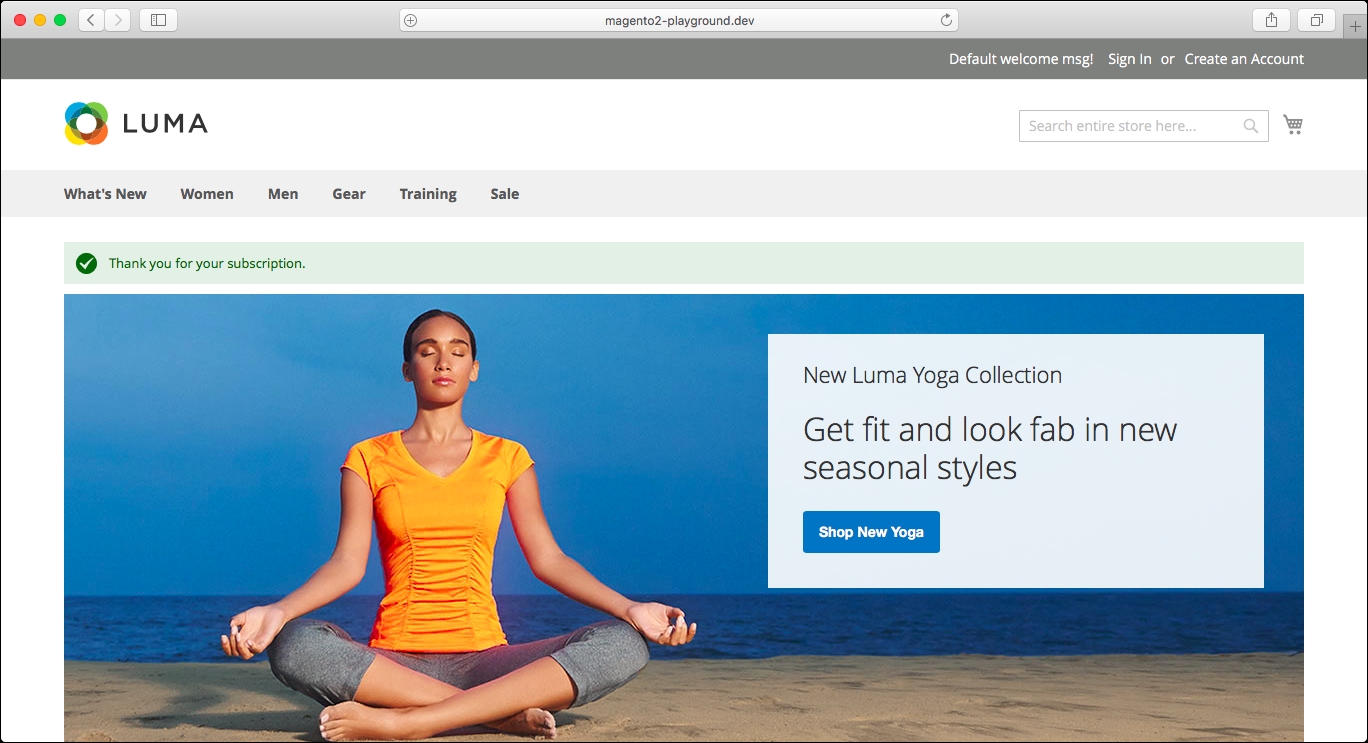Viewport: 1368px width, 743px height.
Task: Show all tabs overview icon
Action: click(x=1316, y=20)
